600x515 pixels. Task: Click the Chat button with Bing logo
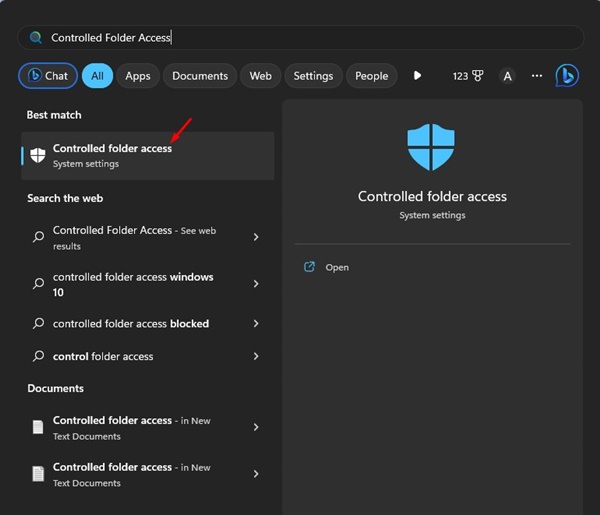(x=48, y=76)
